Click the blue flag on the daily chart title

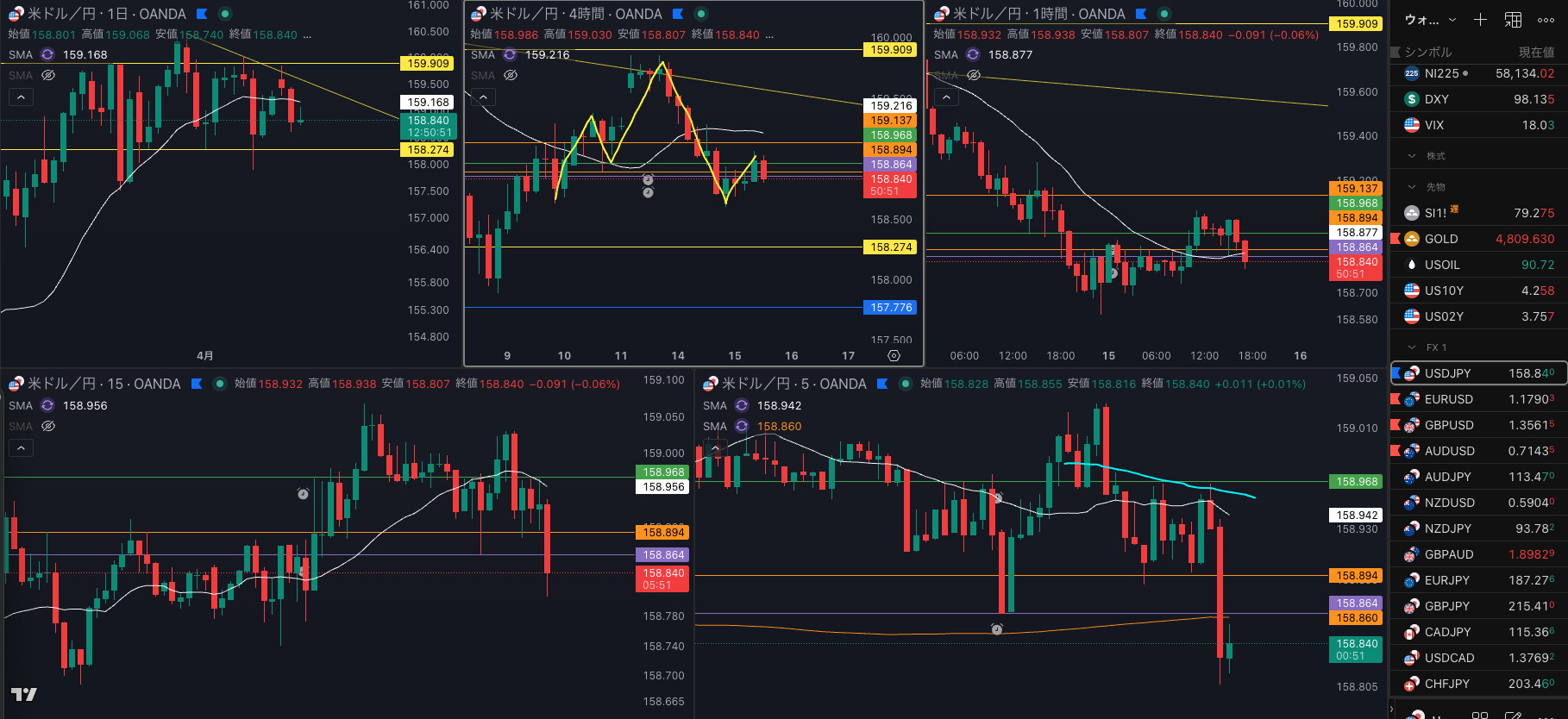click(x=202, y=14)
